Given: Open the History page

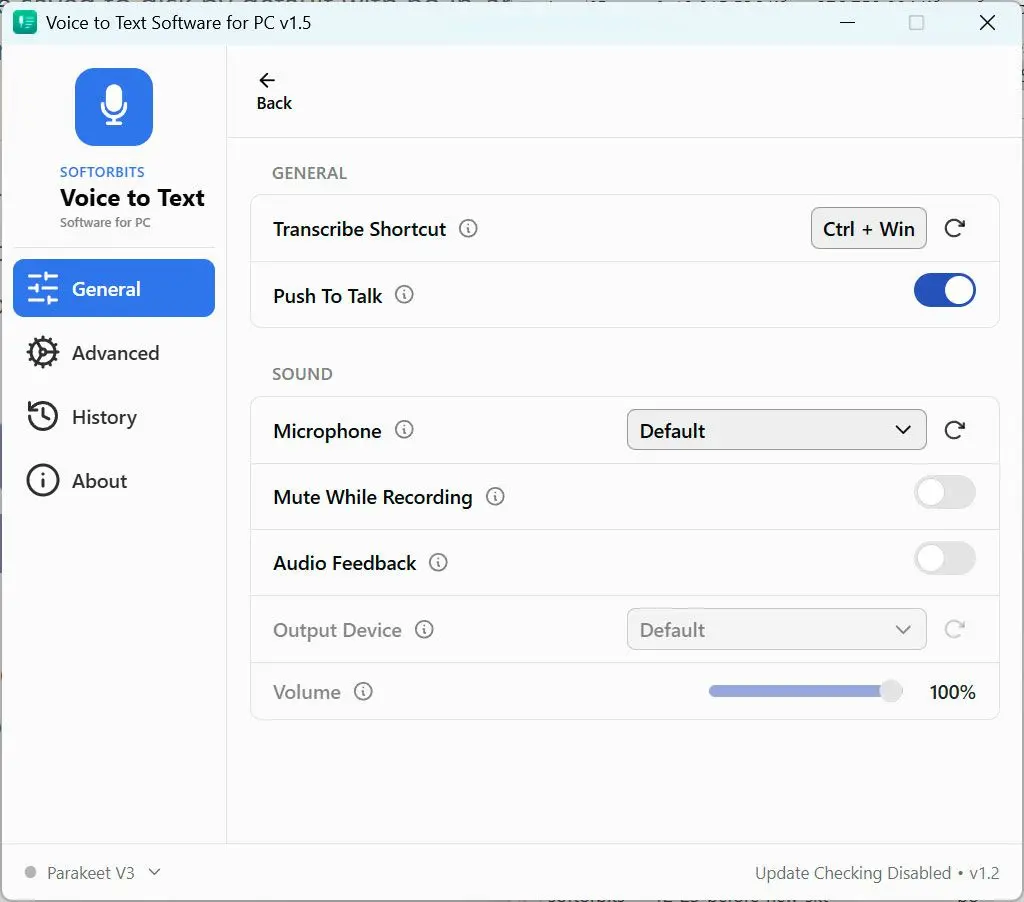Looking at the screenshot, I should (x=114, y=417).
